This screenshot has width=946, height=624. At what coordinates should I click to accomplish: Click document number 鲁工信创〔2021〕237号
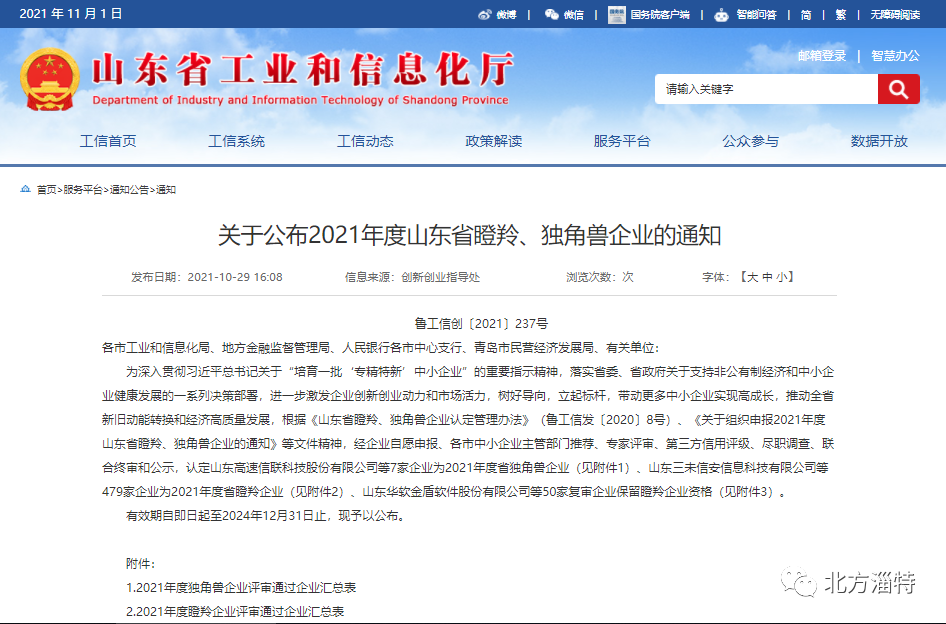point(481,323)
